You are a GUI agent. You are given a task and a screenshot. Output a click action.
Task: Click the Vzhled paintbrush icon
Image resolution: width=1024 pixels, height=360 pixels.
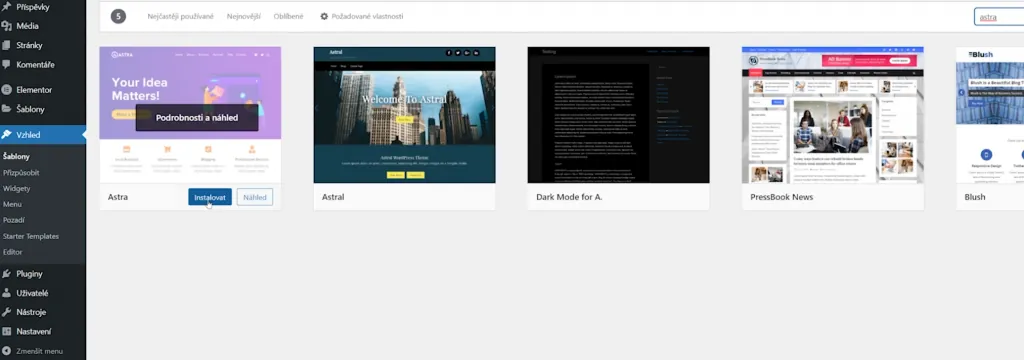tap(7, 135)
